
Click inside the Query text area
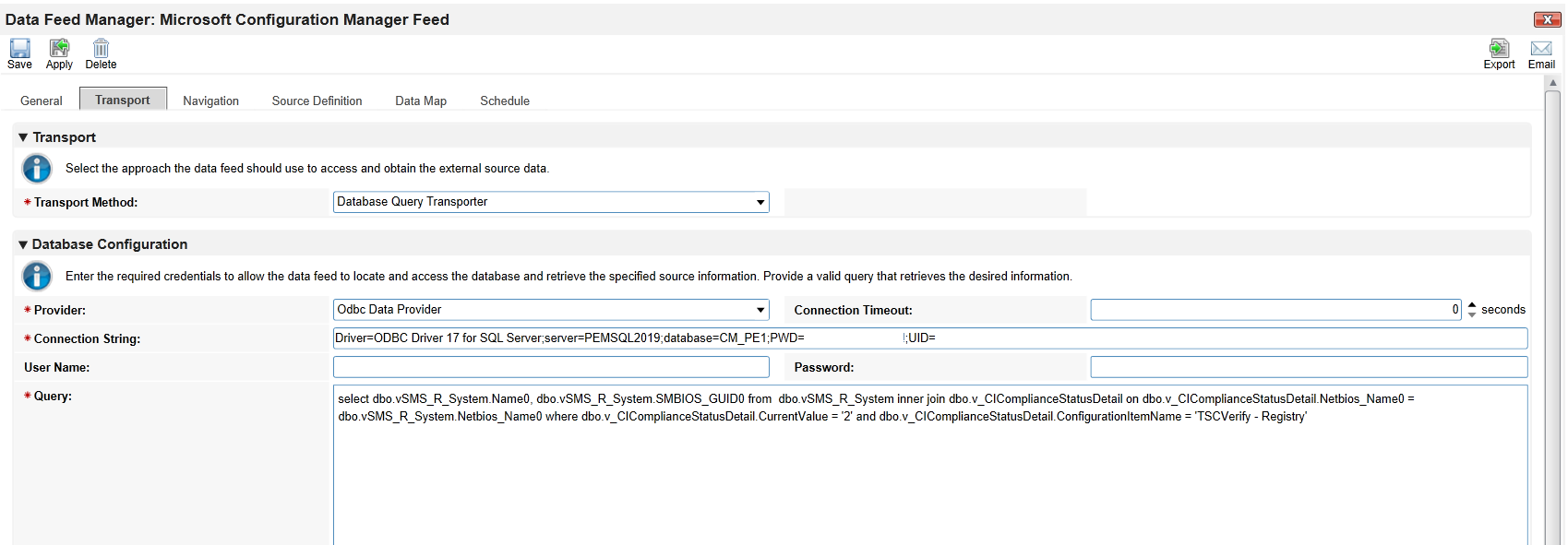930,465
